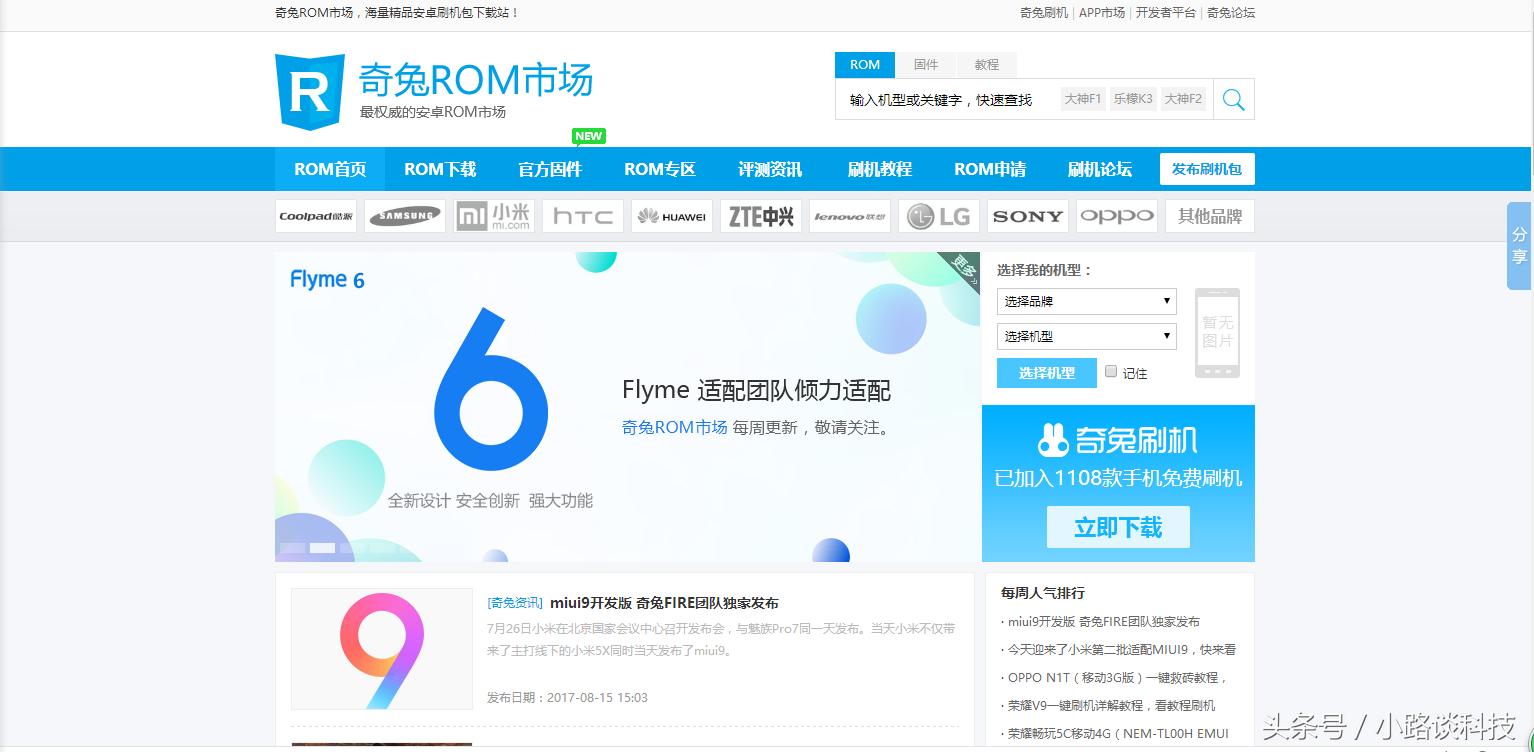Click the 小米 (Xiaomi) brand icon

[493, 215]
